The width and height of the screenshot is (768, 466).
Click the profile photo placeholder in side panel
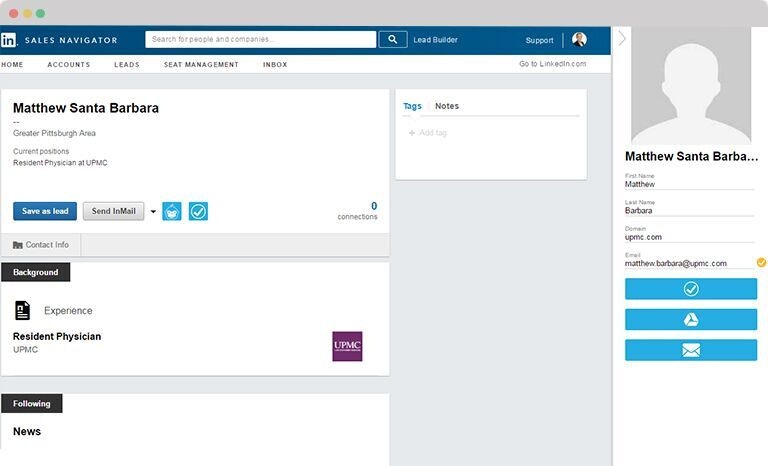click(691, 86)
